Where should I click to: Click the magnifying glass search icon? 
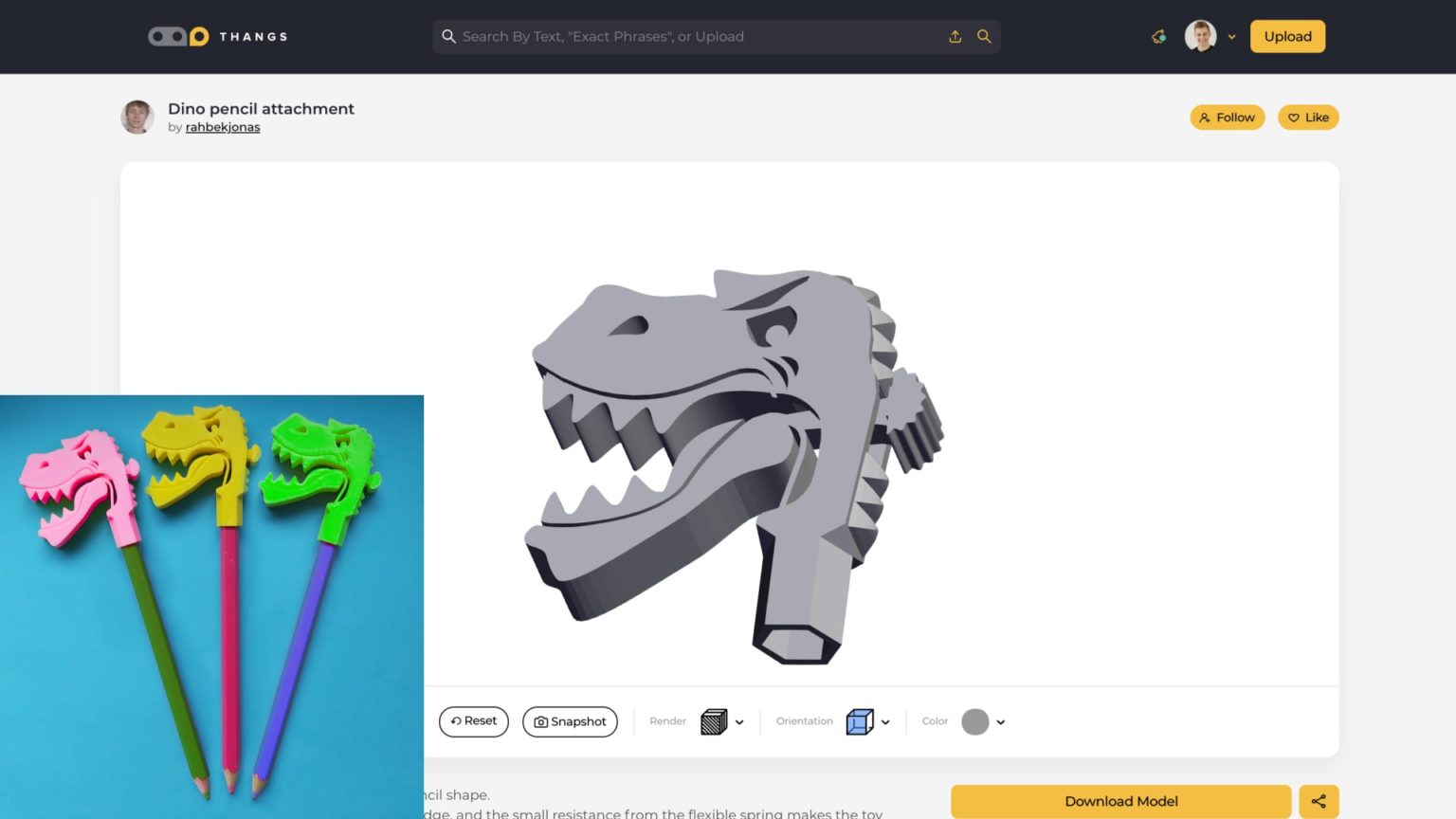984,36
